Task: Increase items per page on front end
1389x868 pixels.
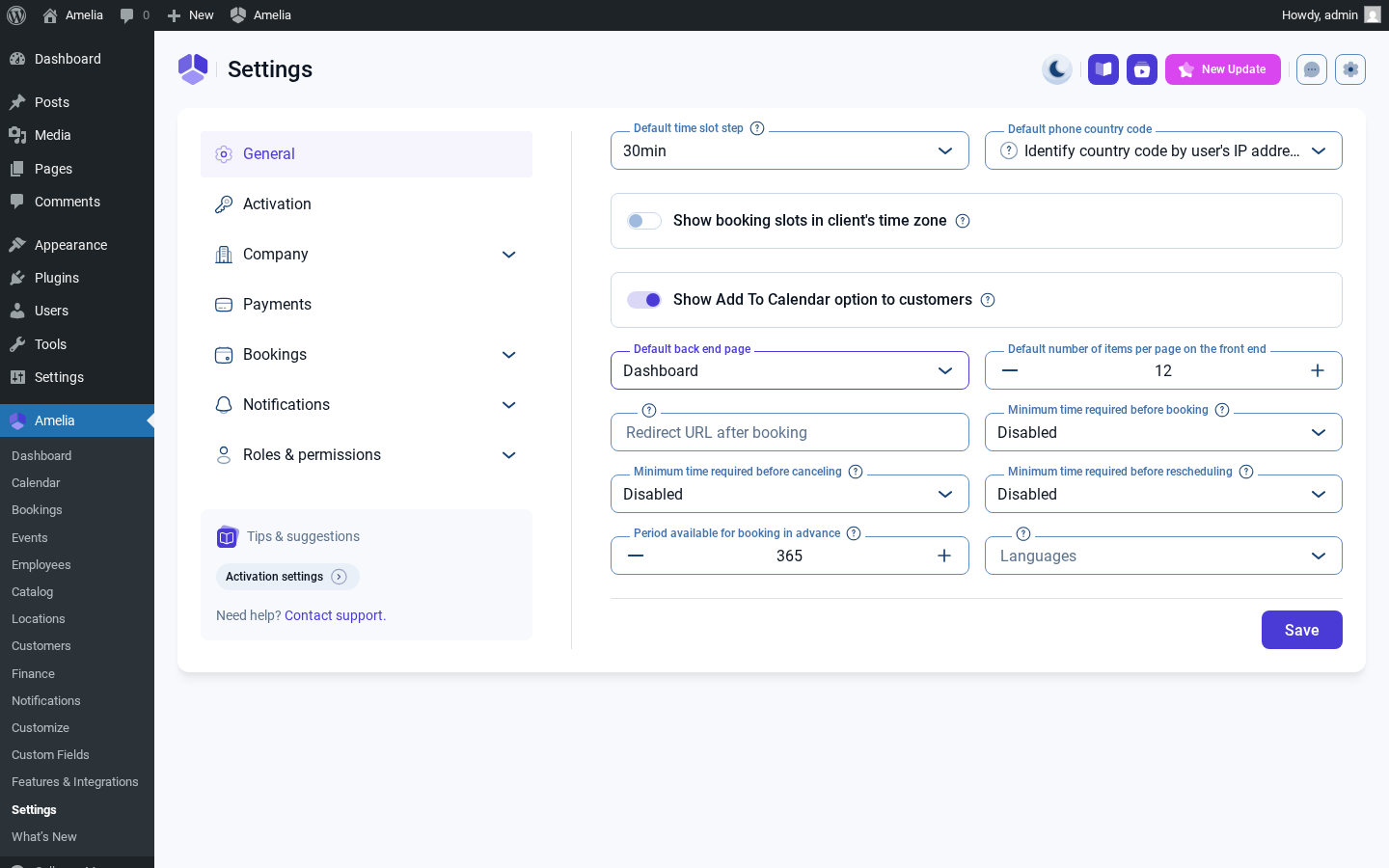Action: tap(1318, 370)
